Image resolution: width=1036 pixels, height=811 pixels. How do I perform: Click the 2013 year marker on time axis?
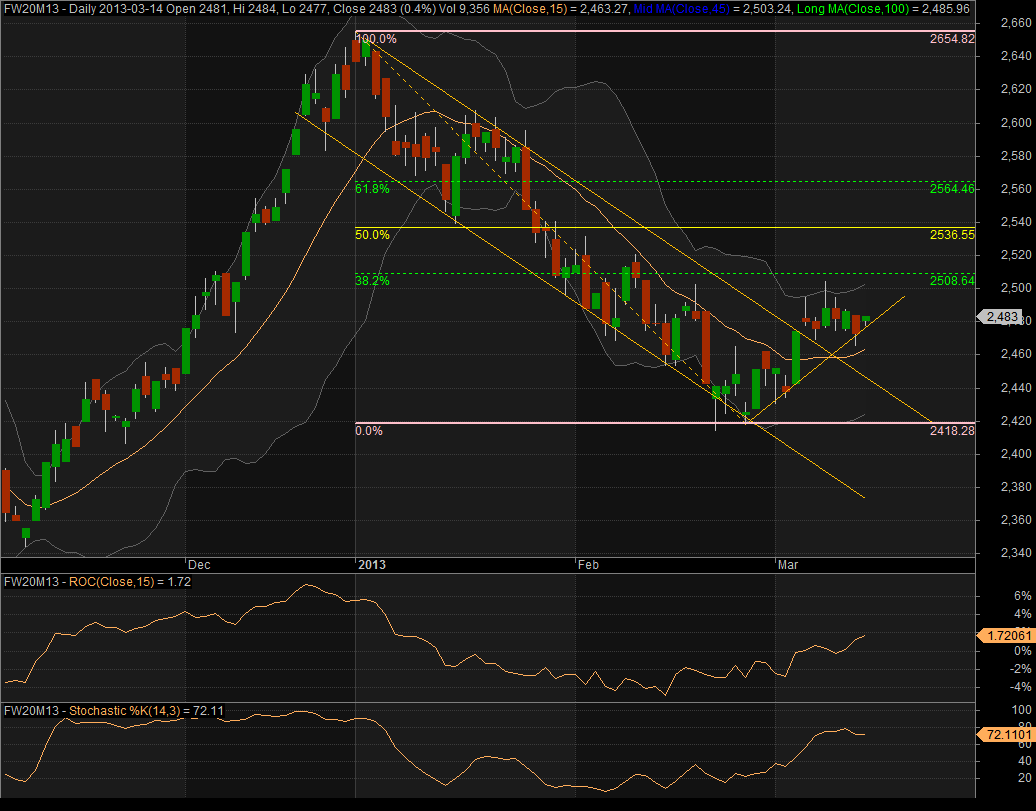pos(373,564)
